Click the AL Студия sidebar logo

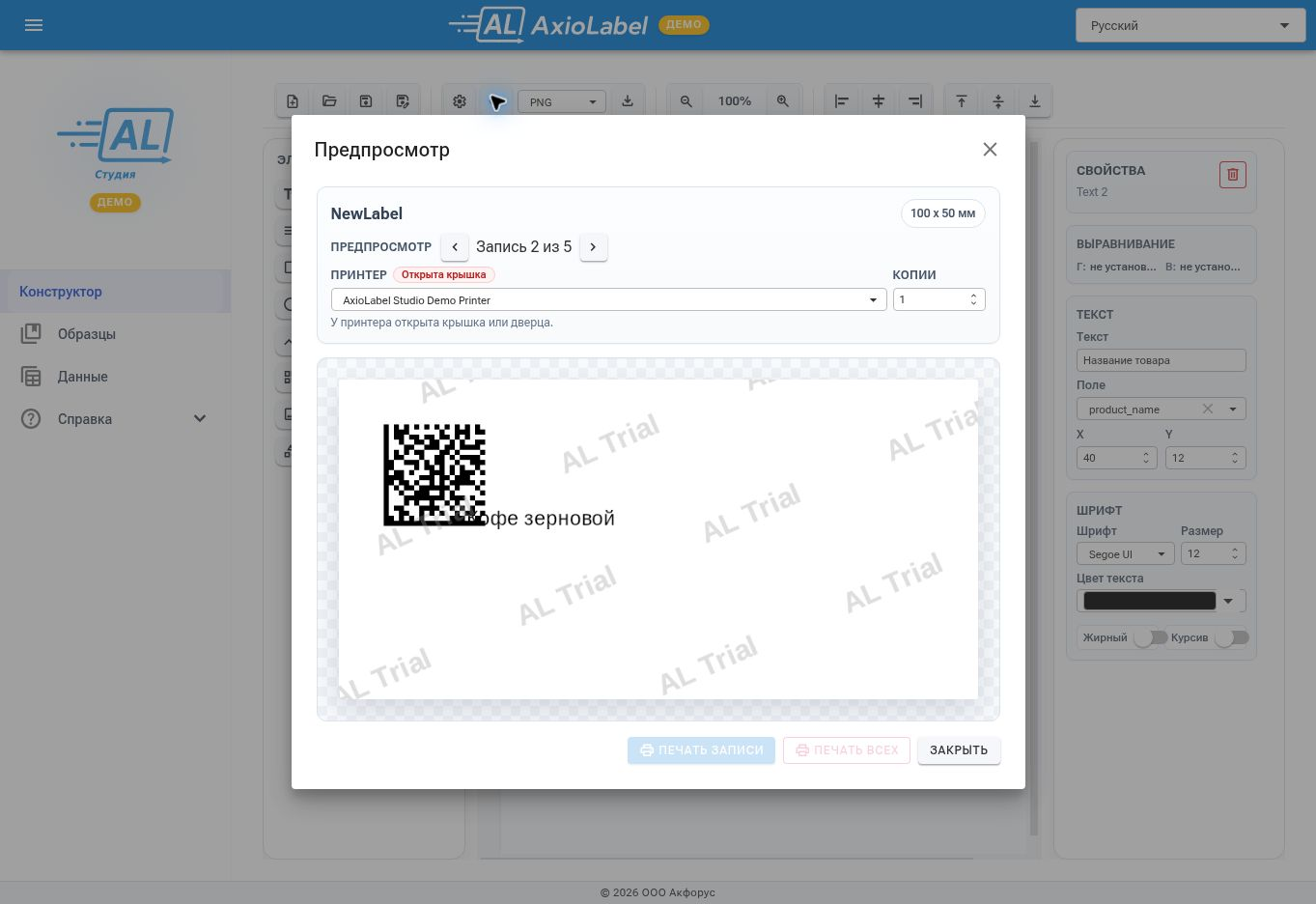tap(116, 144)
